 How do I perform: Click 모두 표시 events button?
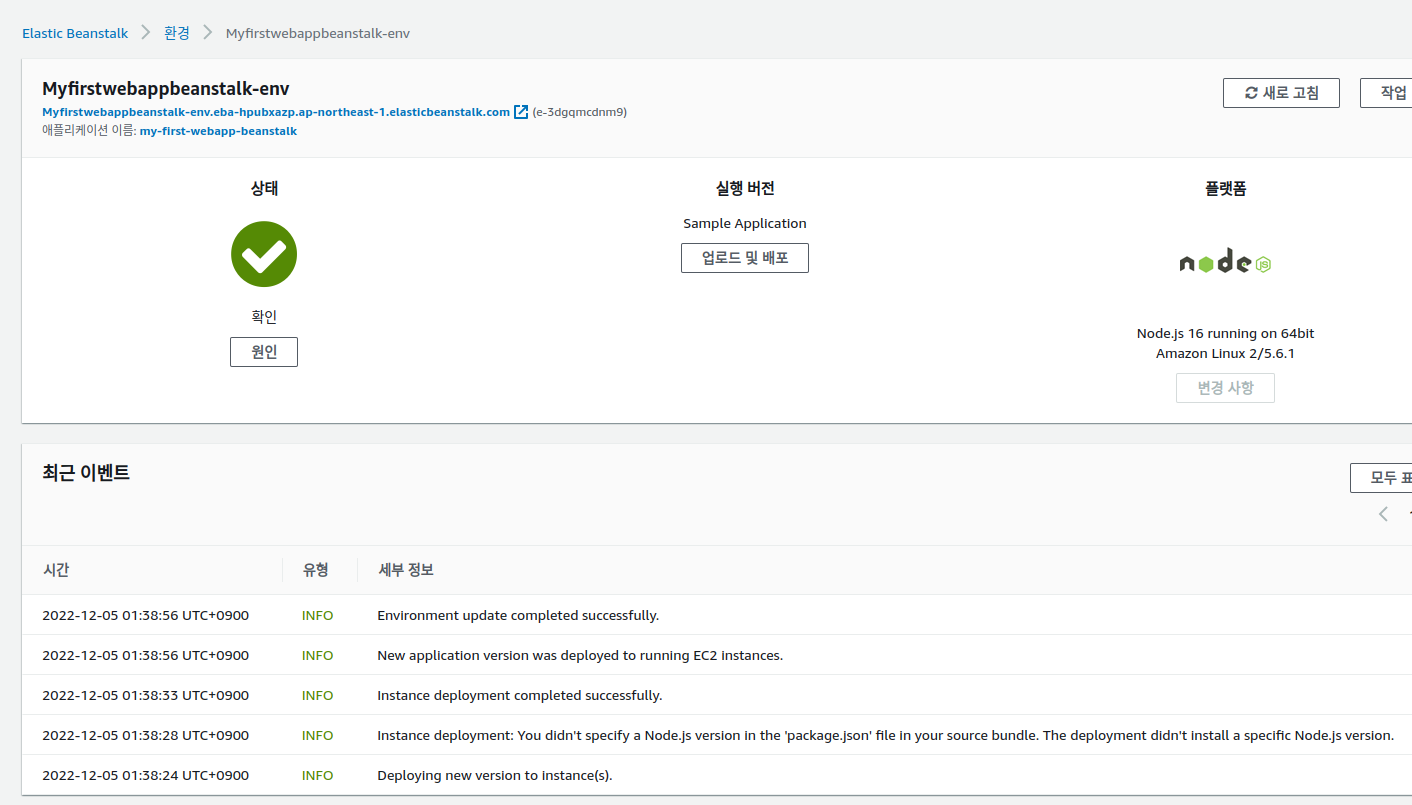(x=1381, y=478)
